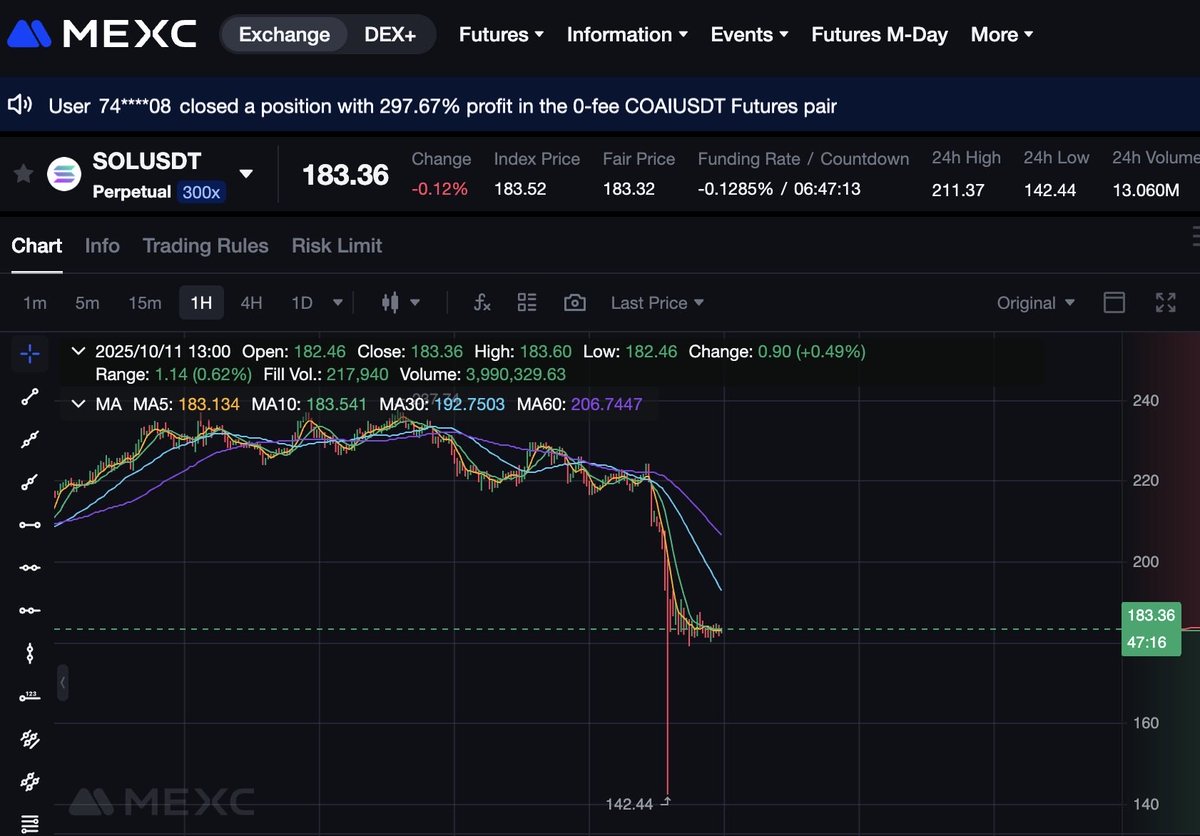Viewport: 1200px width, 836px height.
Task: Open the Events menu dropdown
Action: tap(749, 34)
